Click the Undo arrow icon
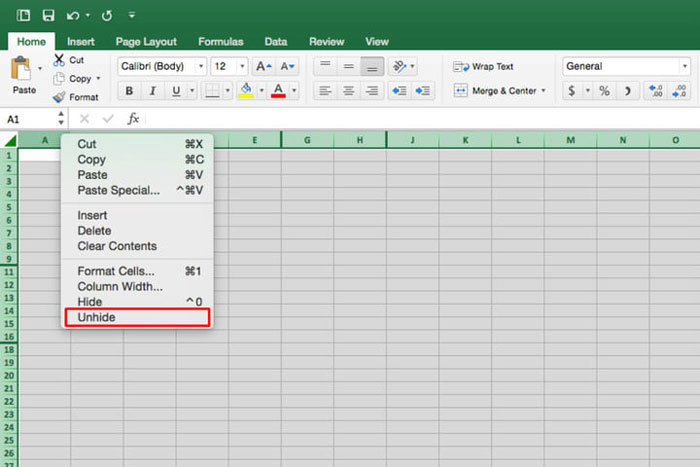Viewport: 700px width, 467px height. [x=73, y=16]
